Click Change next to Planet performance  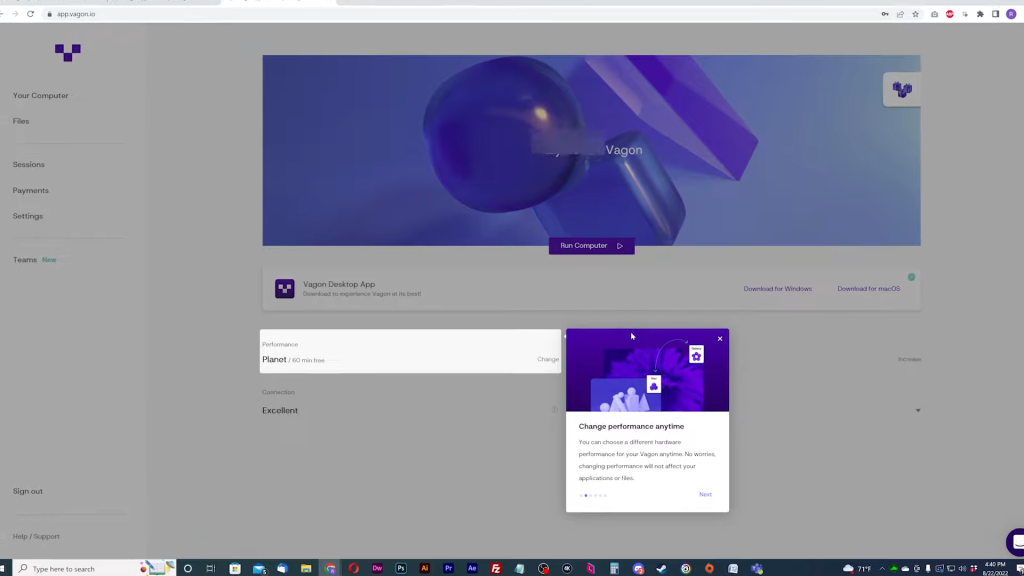(x=548, y=359)
